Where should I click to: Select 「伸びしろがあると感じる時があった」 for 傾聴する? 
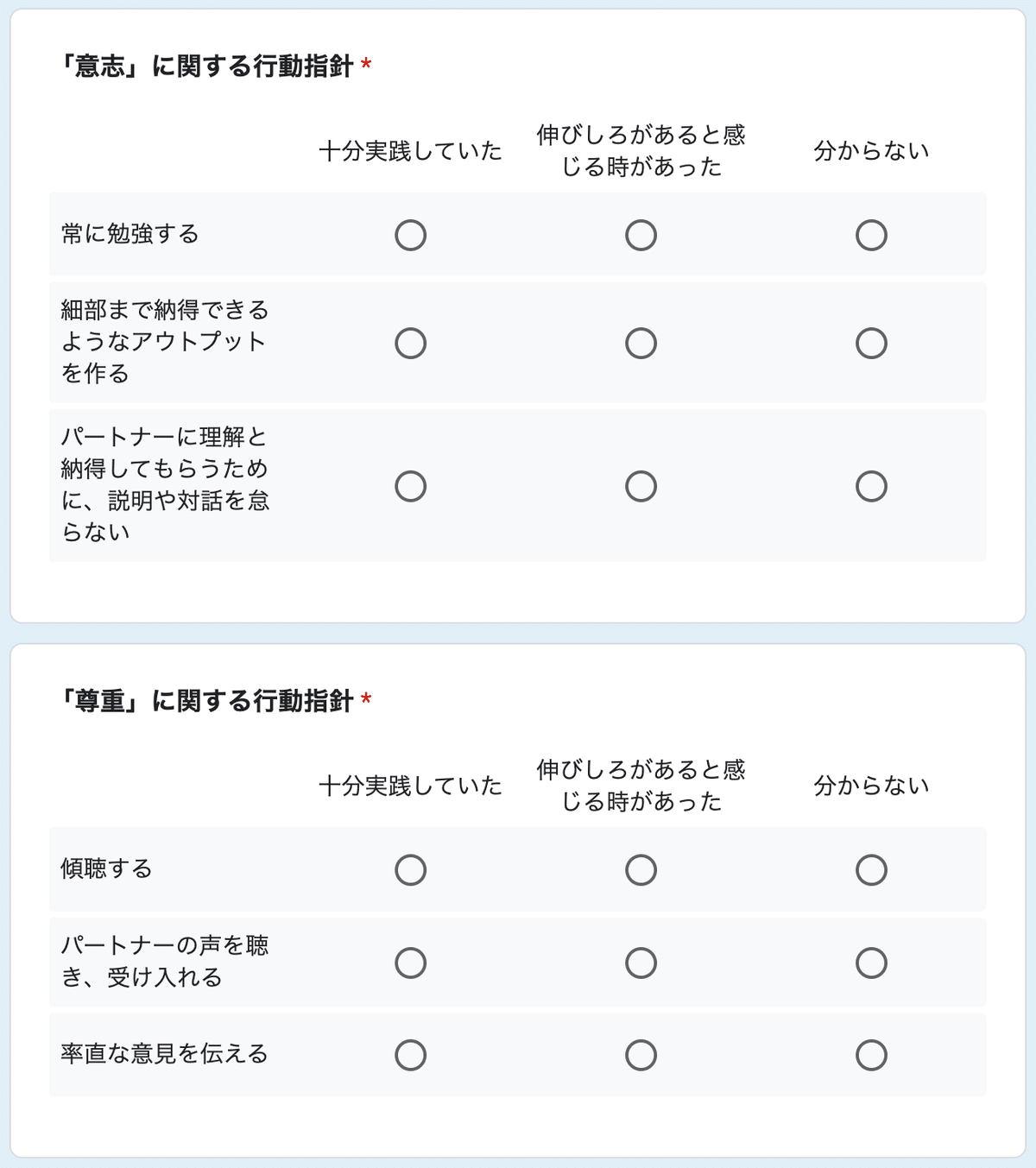tap(640, 870)
